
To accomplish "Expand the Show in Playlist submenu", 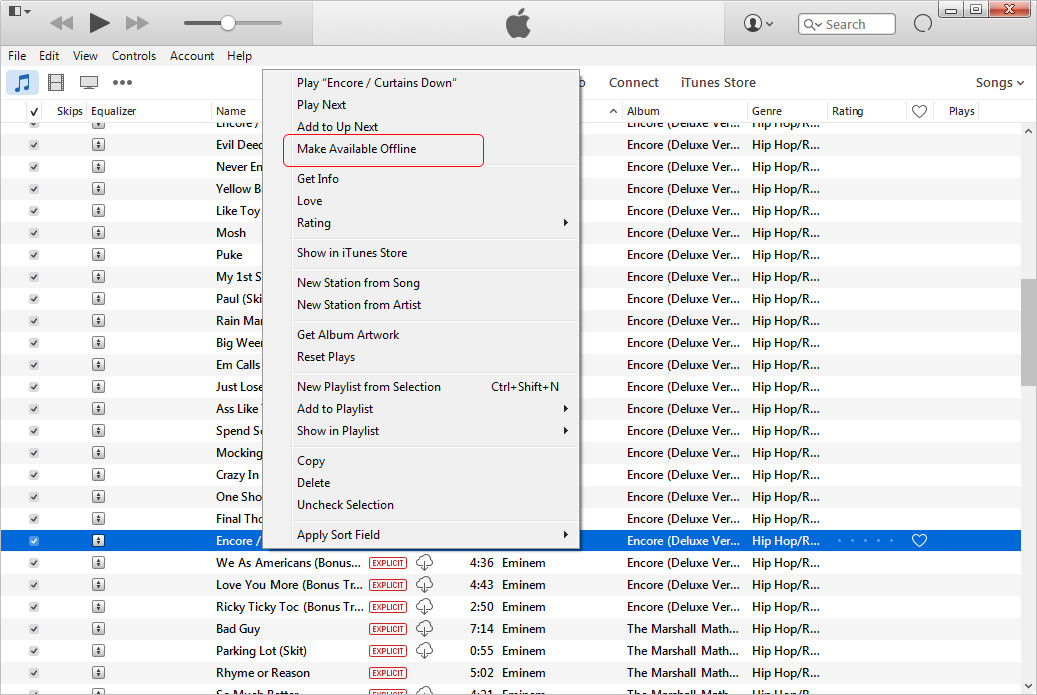I will pyautogui.click(x=434, y=430).
